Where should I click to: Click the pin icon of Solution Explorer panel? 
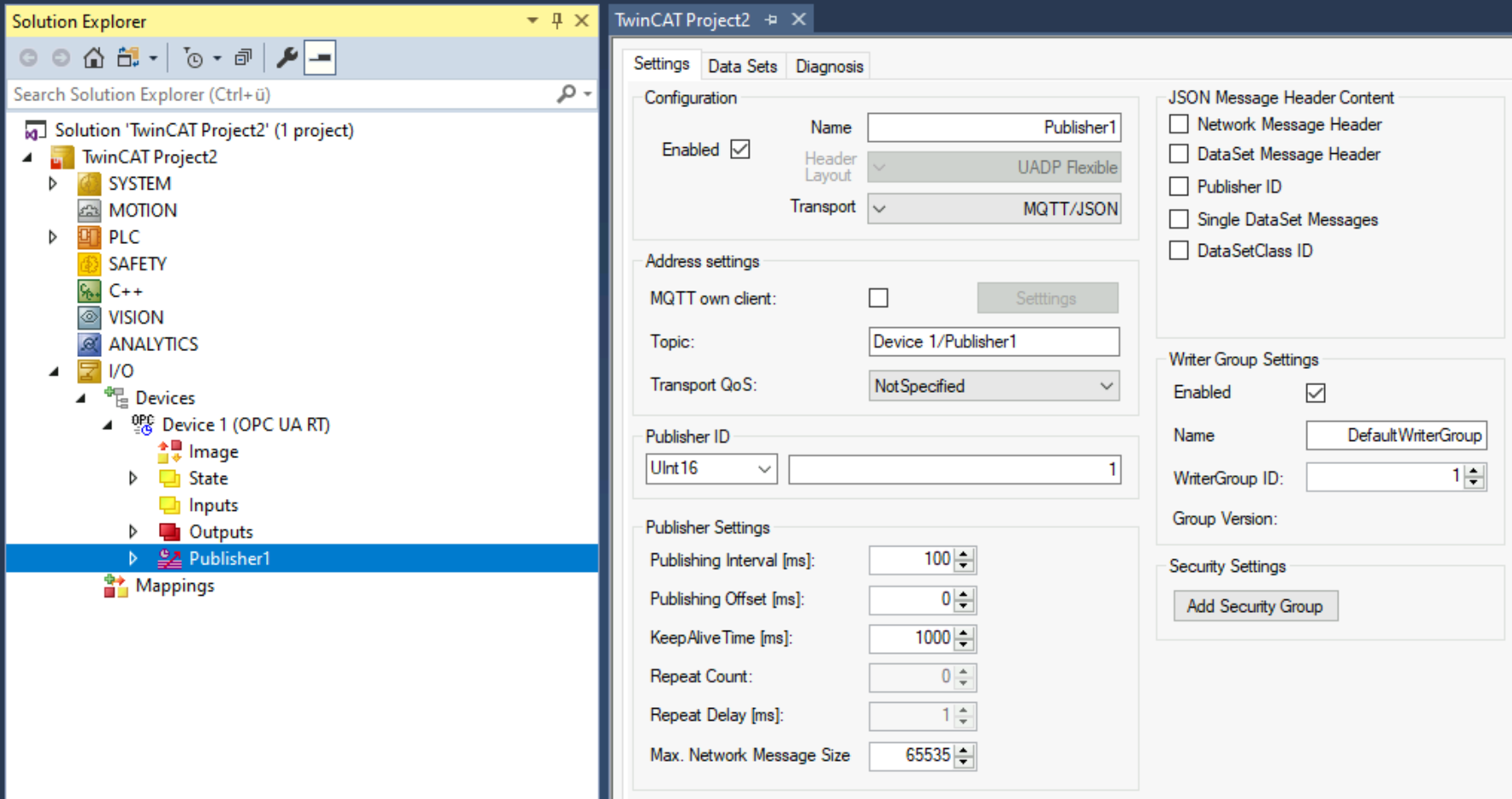tap(558, 20)
